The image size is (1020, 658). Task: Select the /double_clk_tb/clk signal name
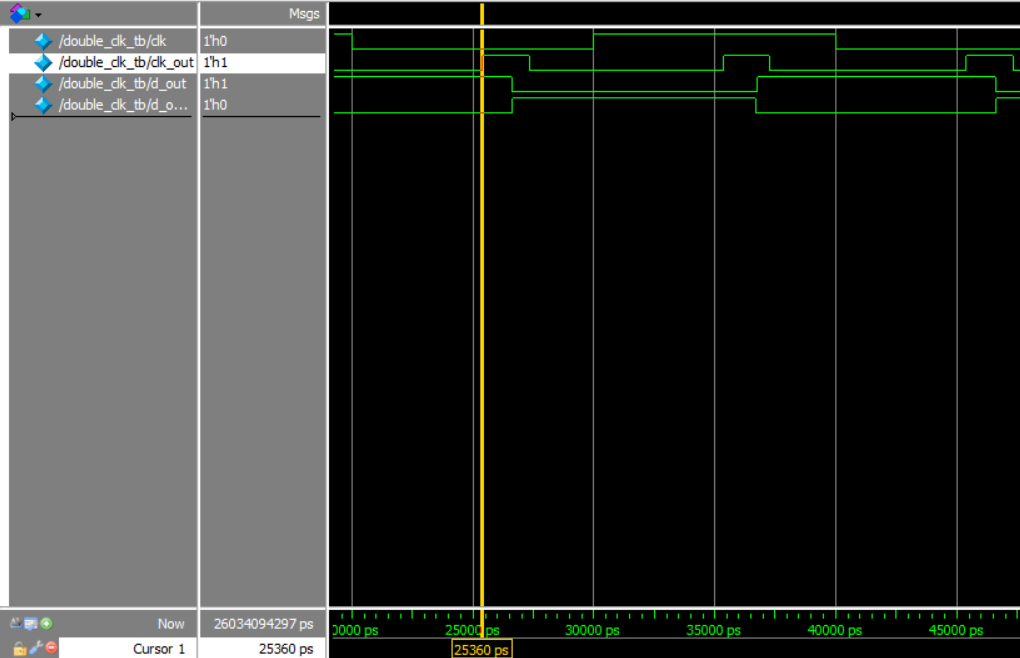pos(113,41)
